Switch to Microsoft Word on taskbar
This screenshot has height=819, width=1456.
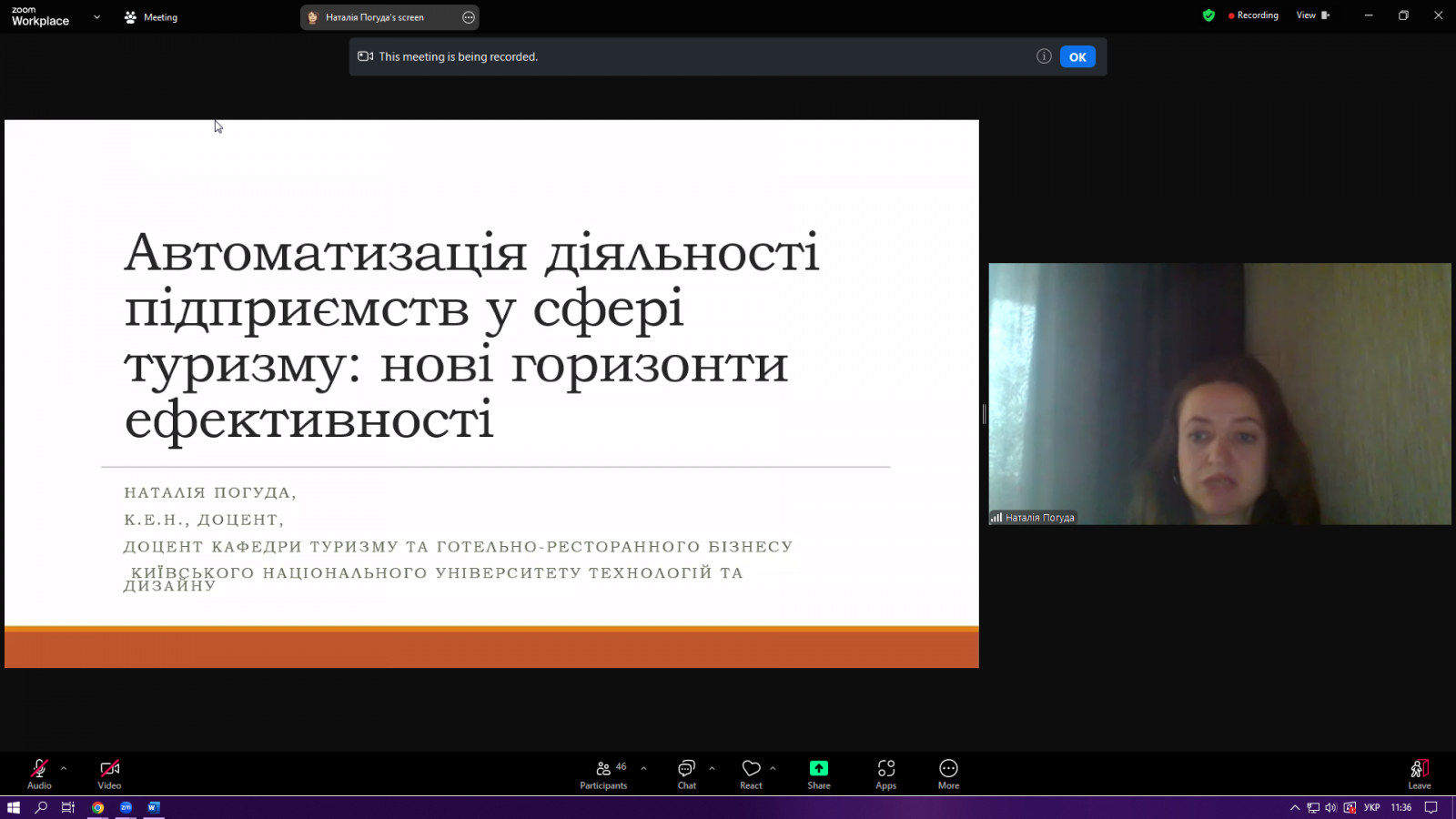(x=154, y=807)
